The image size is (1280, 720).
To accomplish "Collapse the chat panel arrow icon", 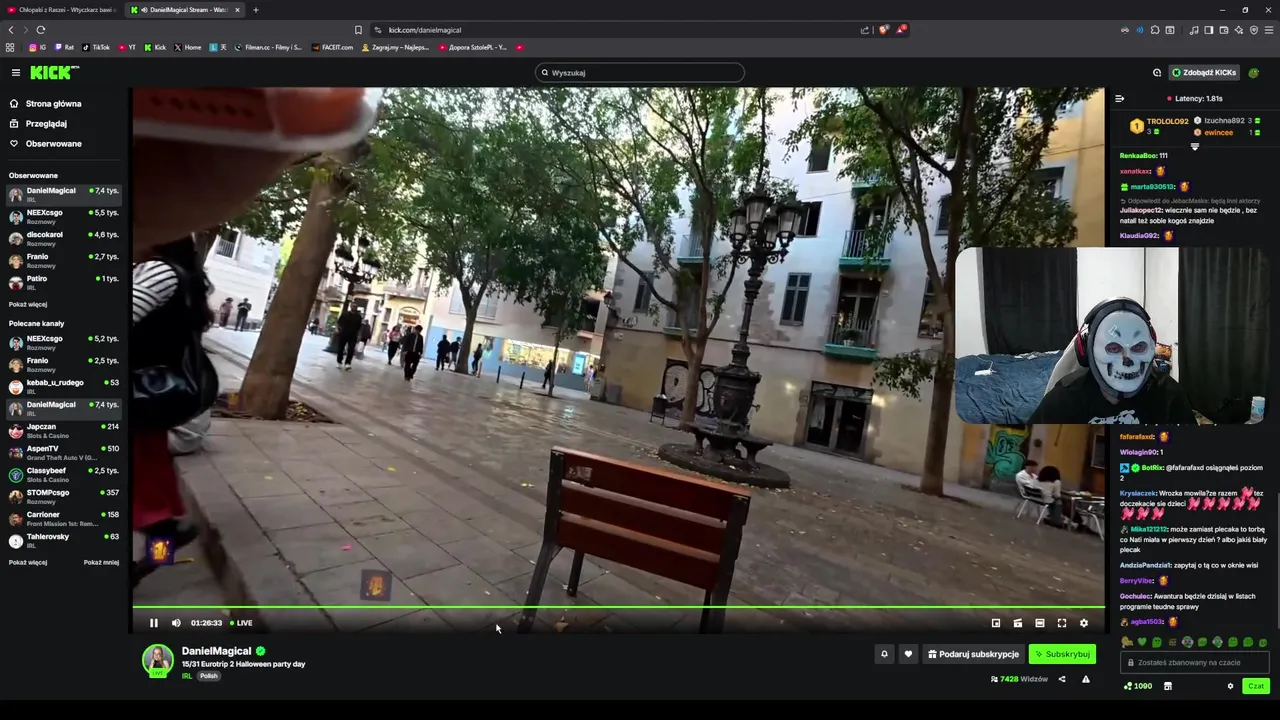I will (x=1119, y=98).
